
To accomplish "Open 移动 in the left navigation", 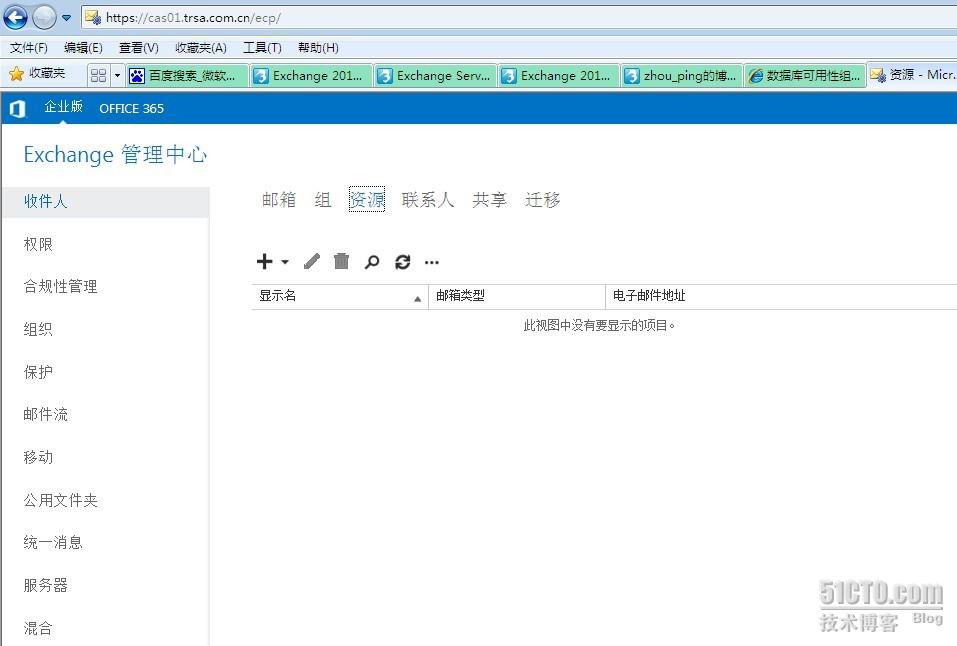I will 38,457.
